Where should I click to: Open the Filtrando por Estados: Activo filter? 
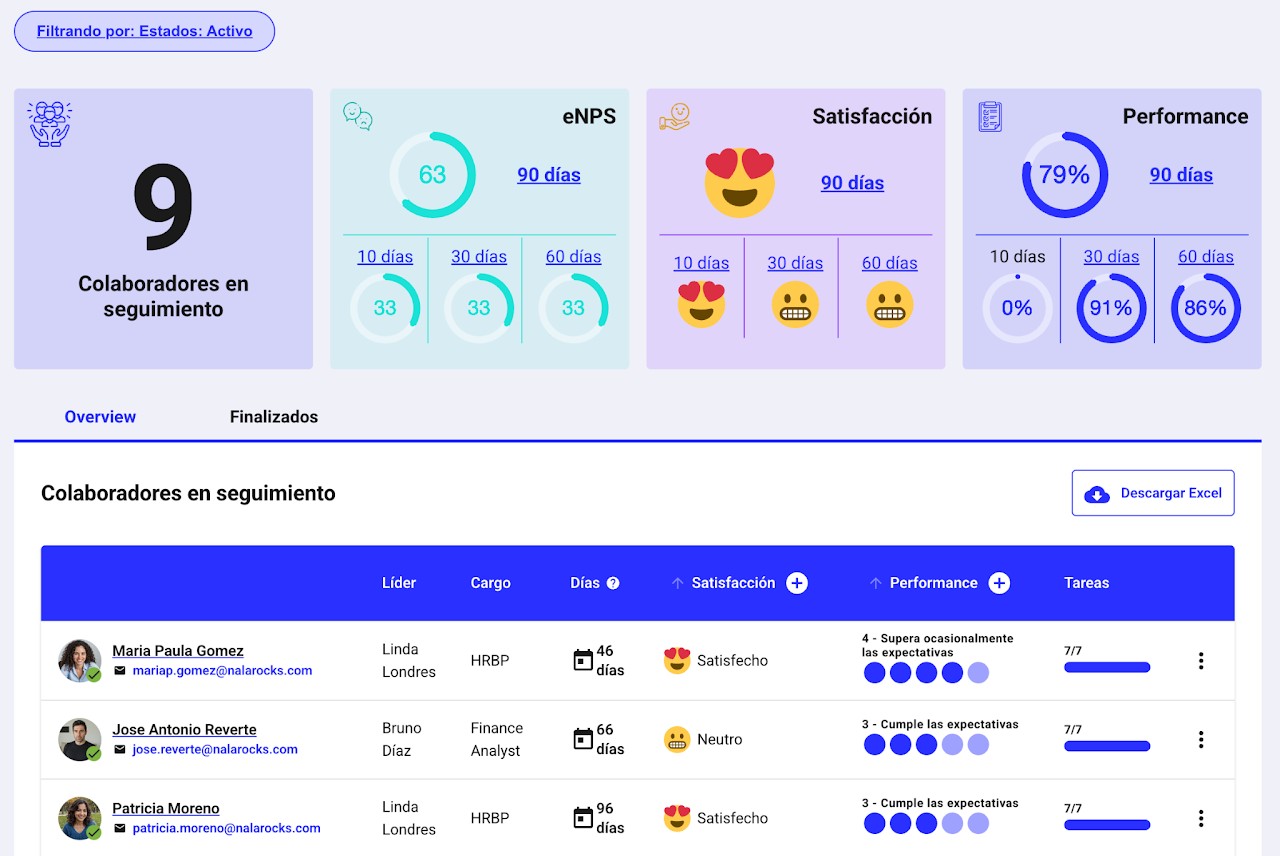(x=144, y=31)
